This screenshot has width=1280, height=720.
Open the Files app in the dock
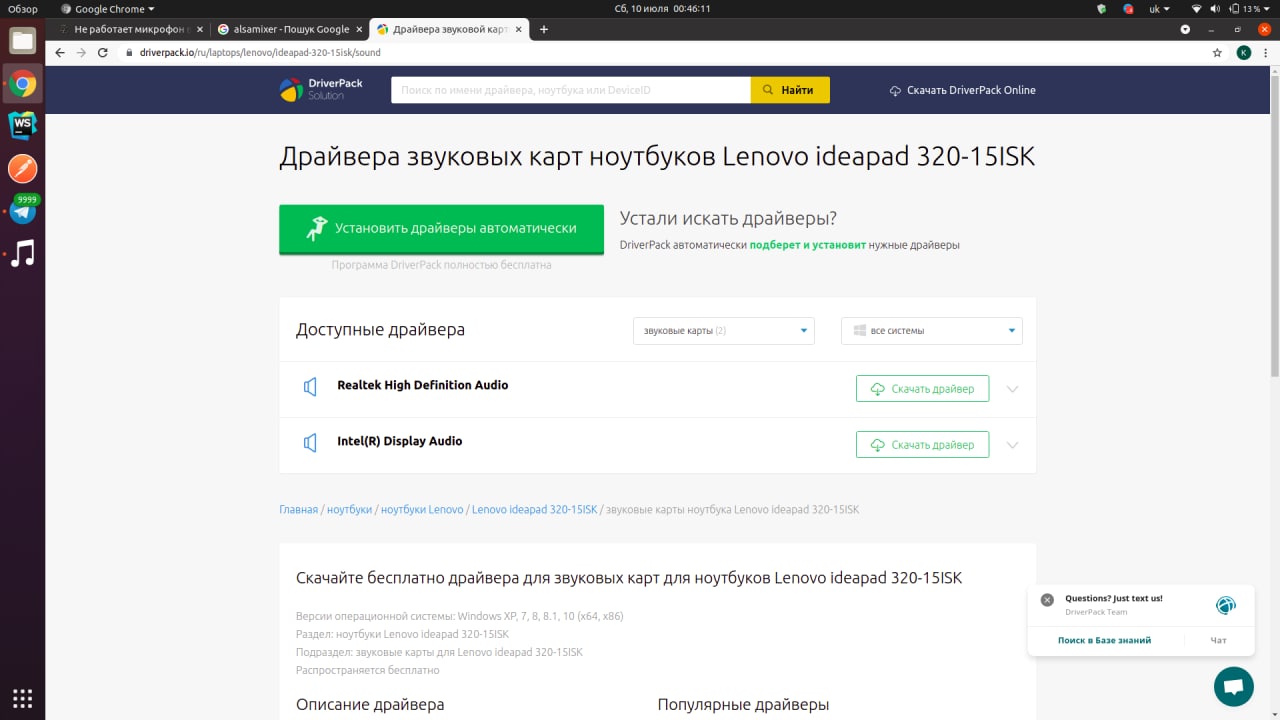[22, 41]
